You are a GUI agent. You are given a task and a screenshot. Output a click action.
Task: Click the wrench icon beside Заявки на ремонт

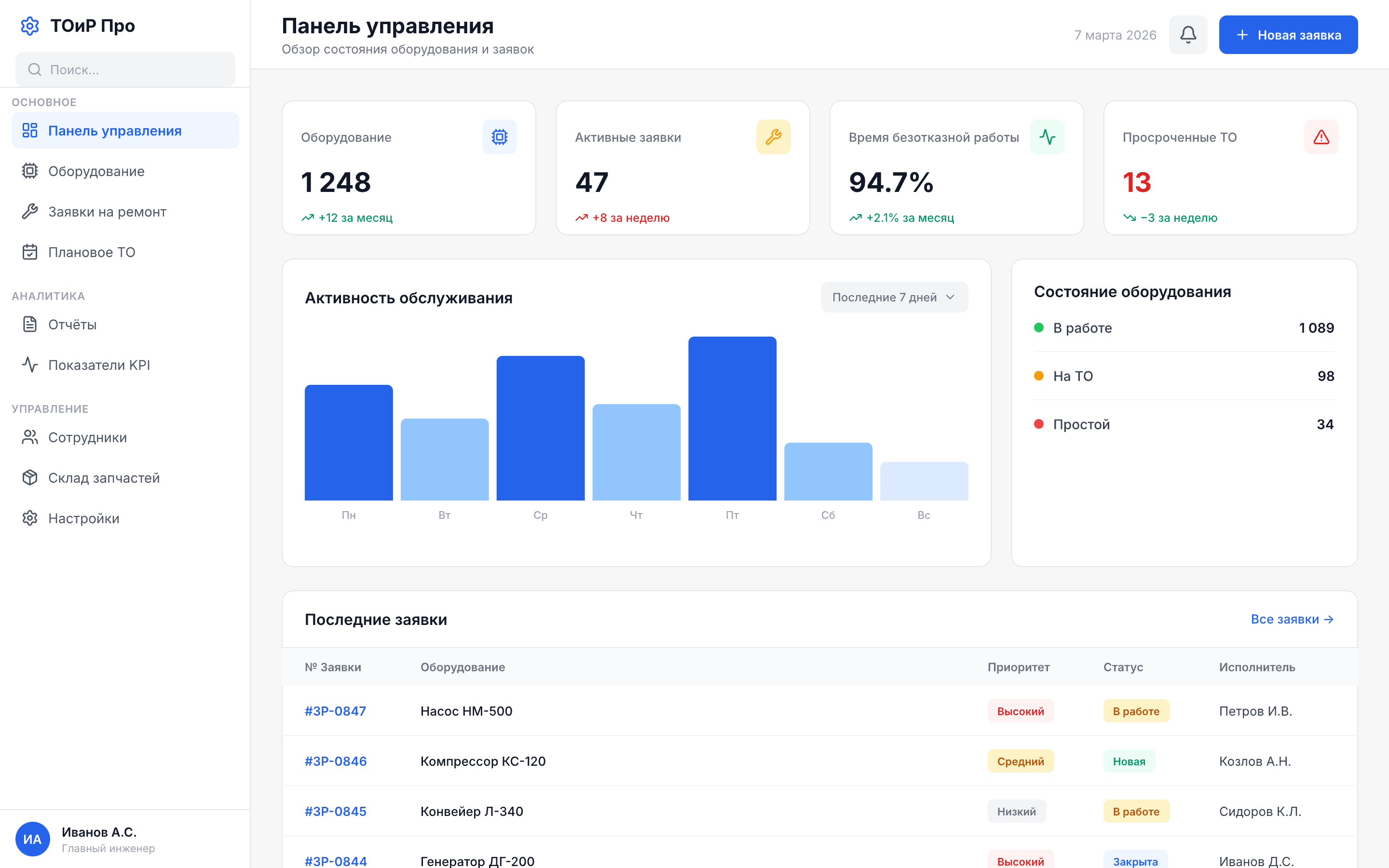click(30, 211)
